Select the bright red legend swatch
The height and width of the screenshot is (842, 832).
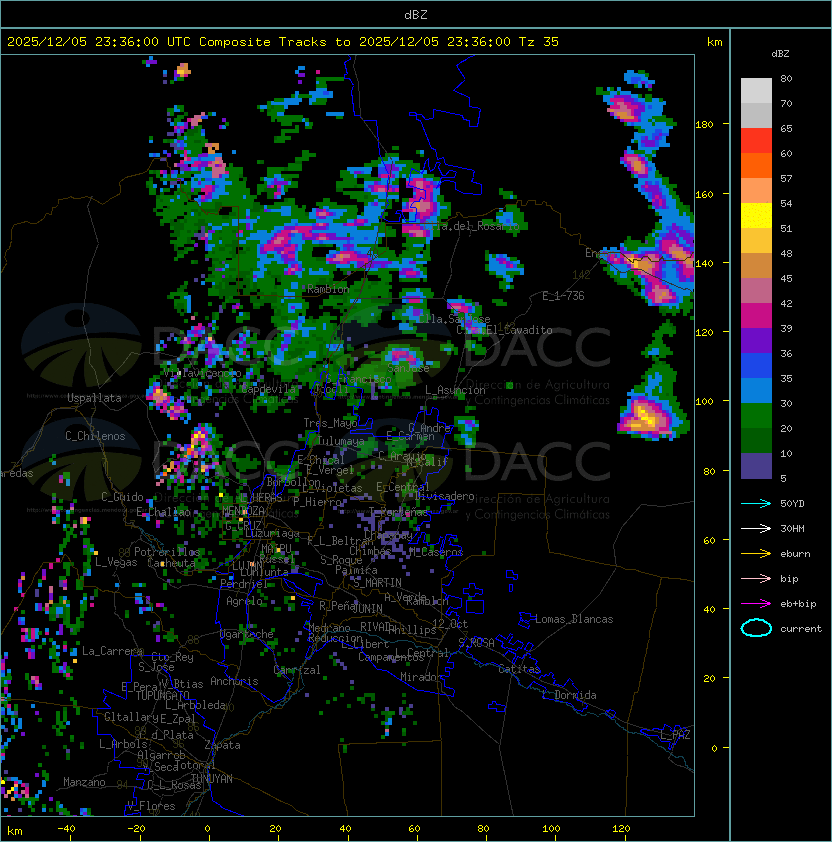tap(756, 141)
